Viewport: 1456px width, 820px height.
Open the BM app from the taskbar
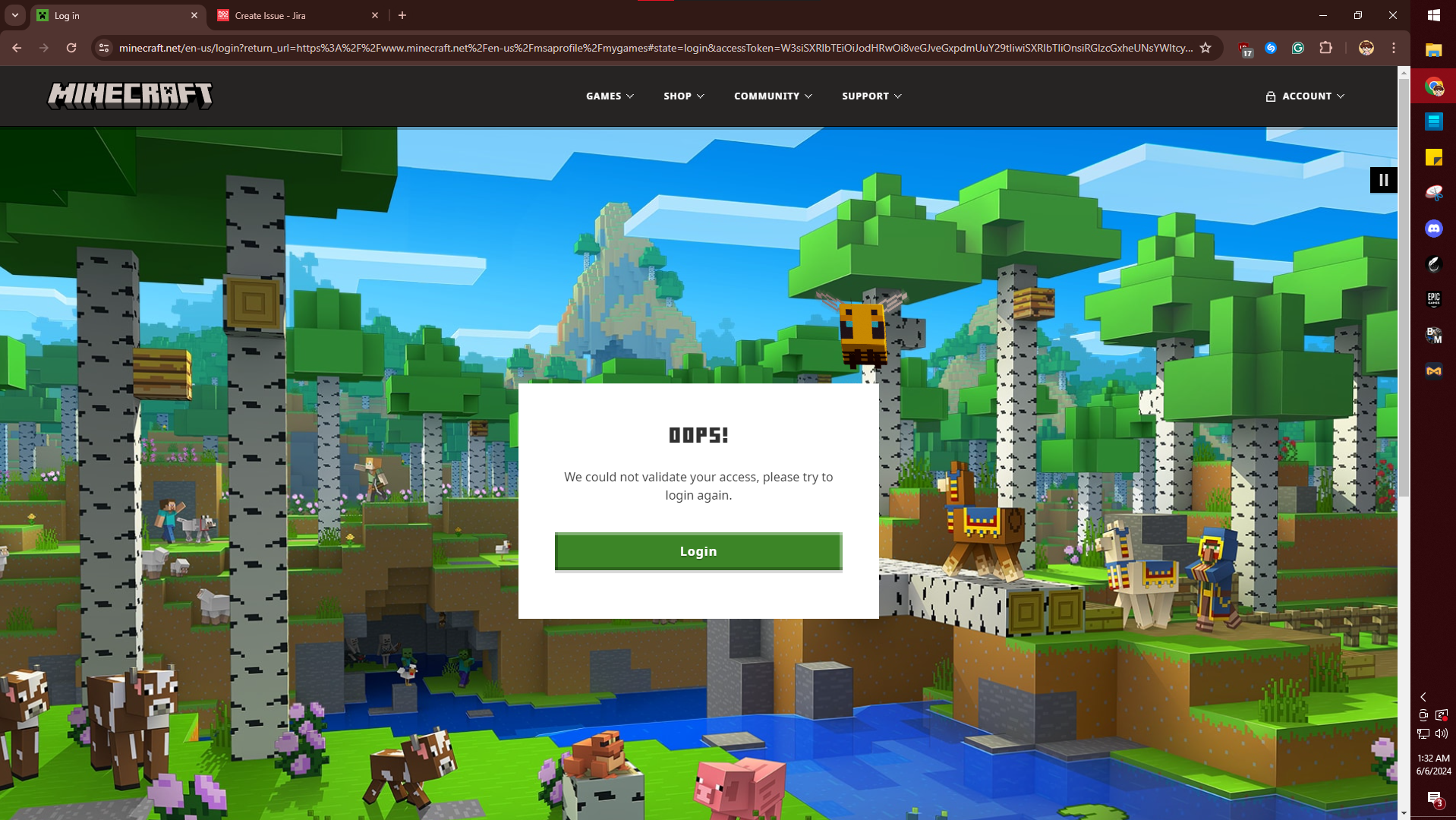(x=1434, y=336)
